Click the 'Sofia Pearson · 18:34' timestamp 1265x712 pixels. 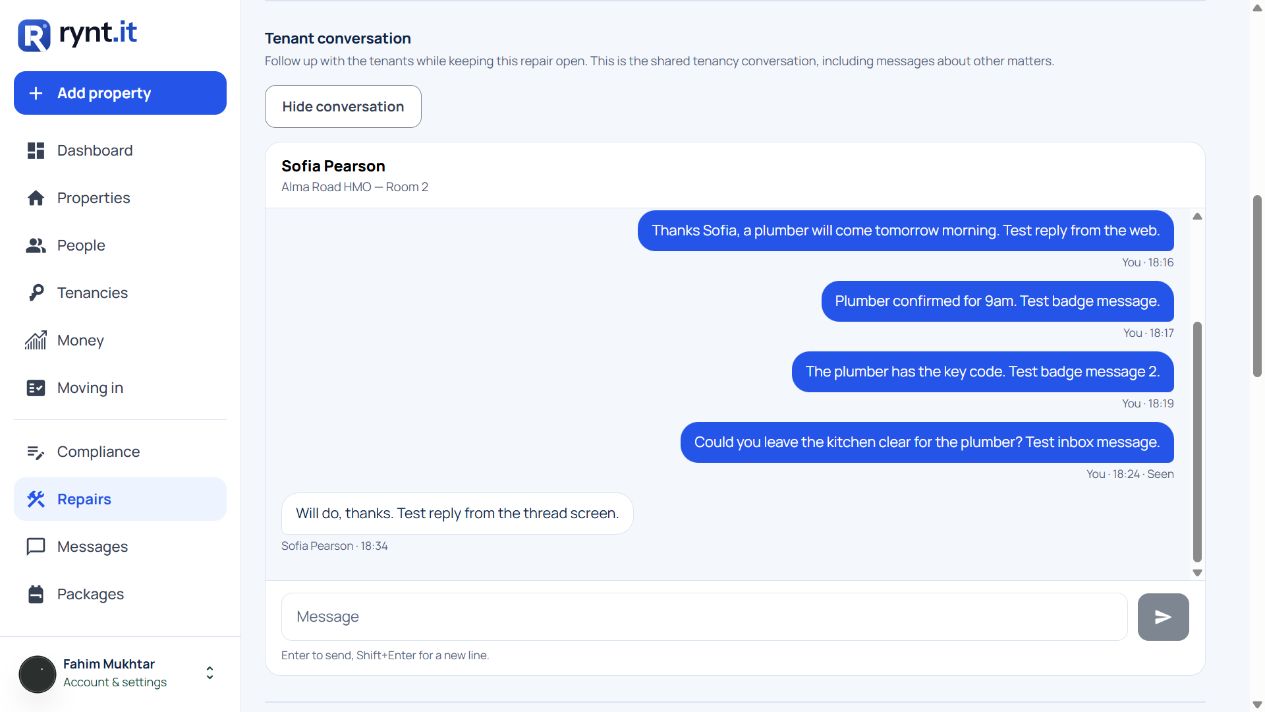click(334, 546)
